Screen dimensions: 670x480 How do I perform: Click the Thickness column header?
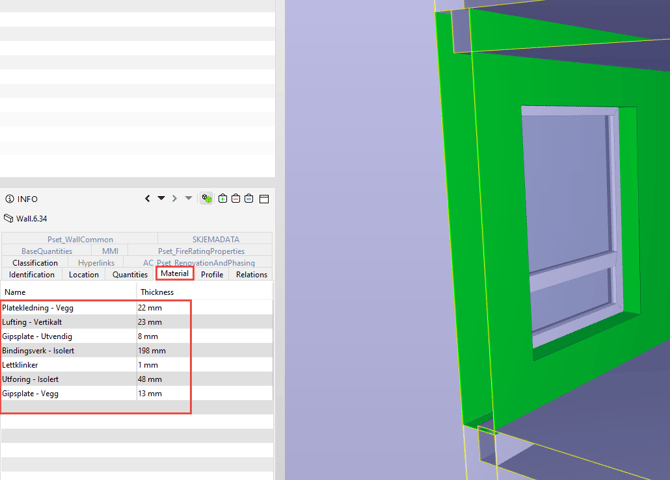pos(157,292)
